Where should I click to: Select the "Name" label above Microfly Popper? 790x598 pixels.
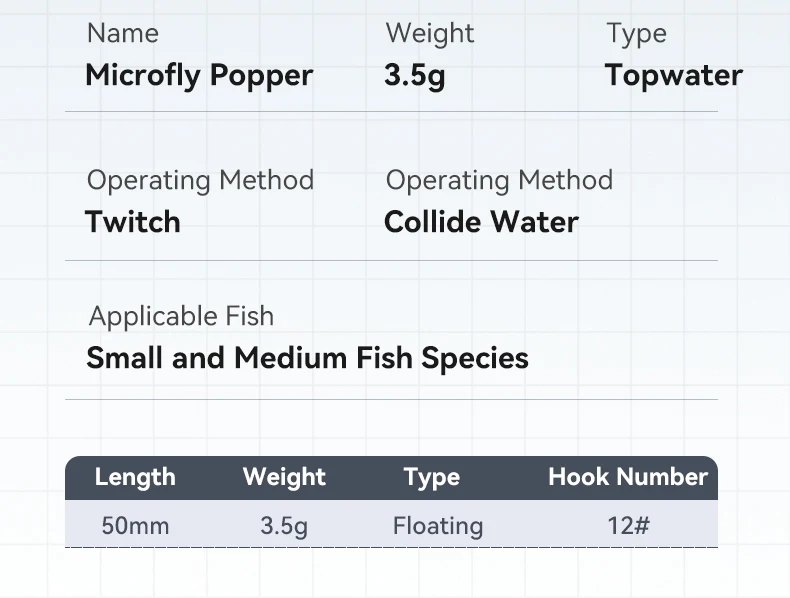(x=122, y=33)
